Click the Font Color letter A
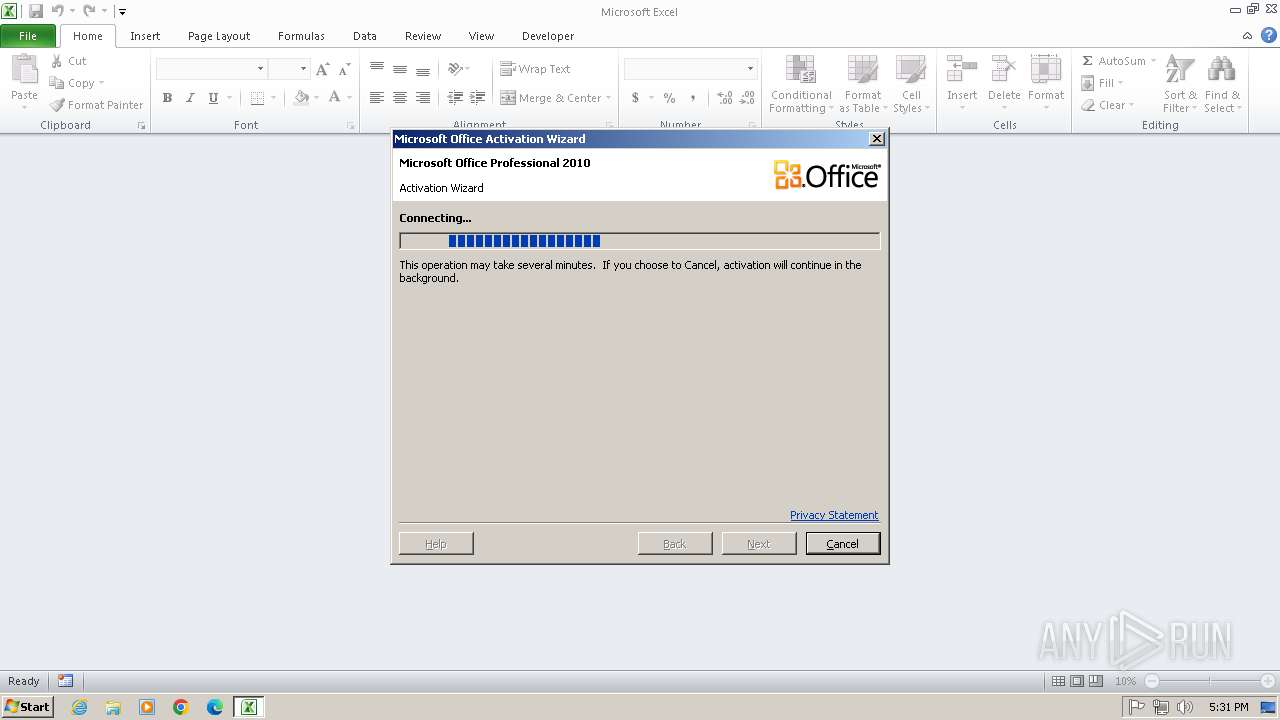This screenshot has height=720, width=1280. click(334, 98)
